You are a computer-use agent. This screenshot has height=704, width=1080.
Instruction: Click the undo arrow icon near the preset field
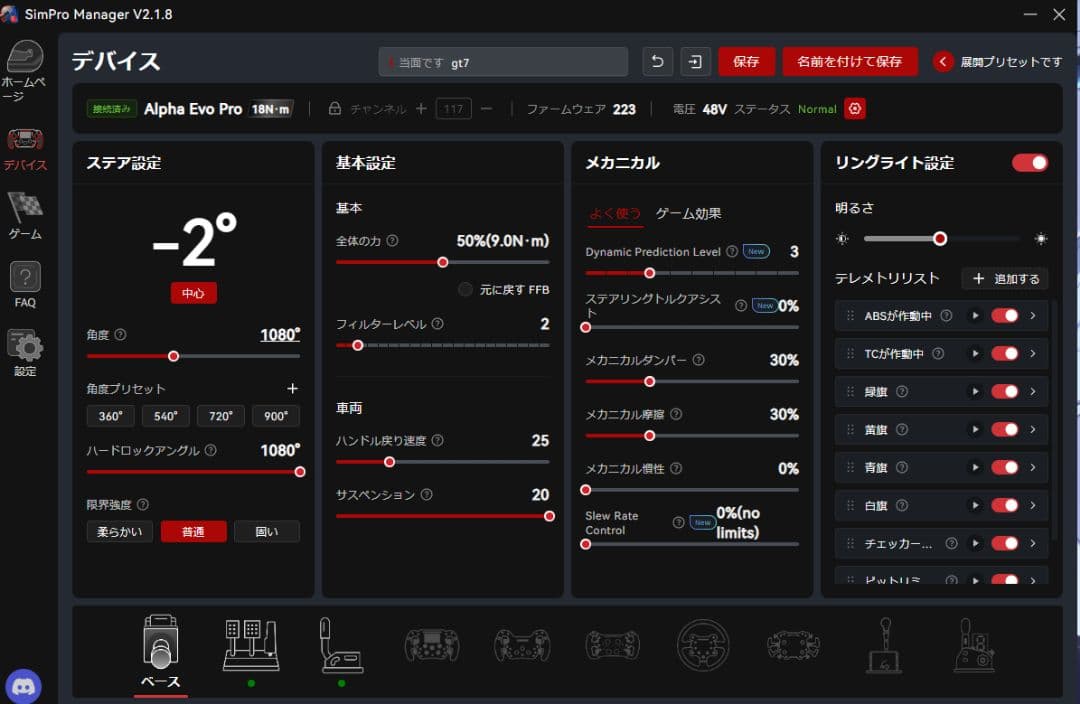click(657, 61)
